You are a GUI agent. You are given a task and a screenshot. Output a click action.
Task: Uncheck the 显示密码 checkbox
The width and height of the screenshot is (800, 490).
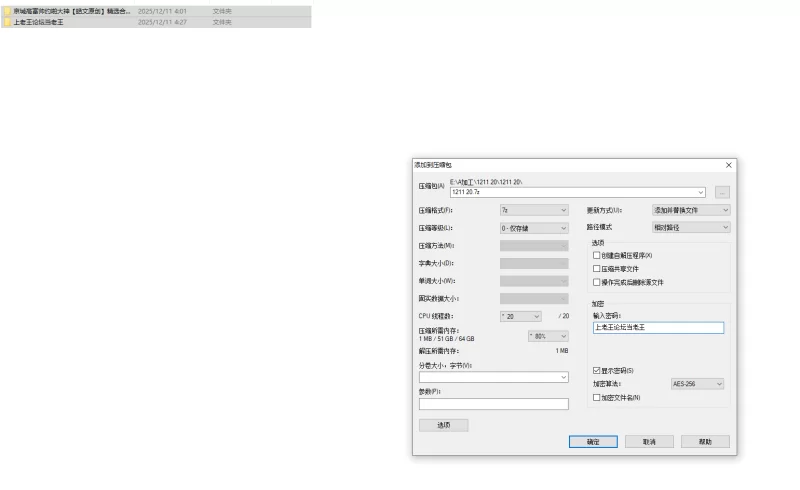click(596, 371)
